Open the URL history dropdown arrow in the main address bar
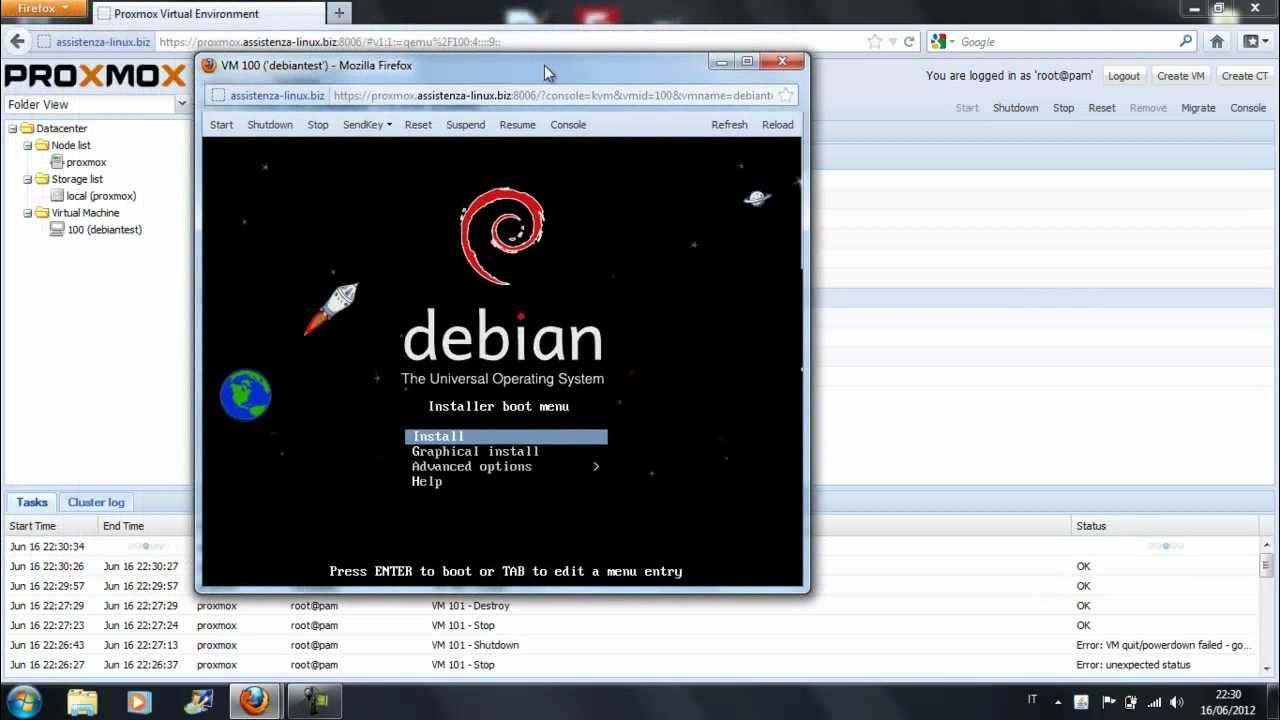The width and height of the screenshot is (1280, 720). click(x=893, y=42)
